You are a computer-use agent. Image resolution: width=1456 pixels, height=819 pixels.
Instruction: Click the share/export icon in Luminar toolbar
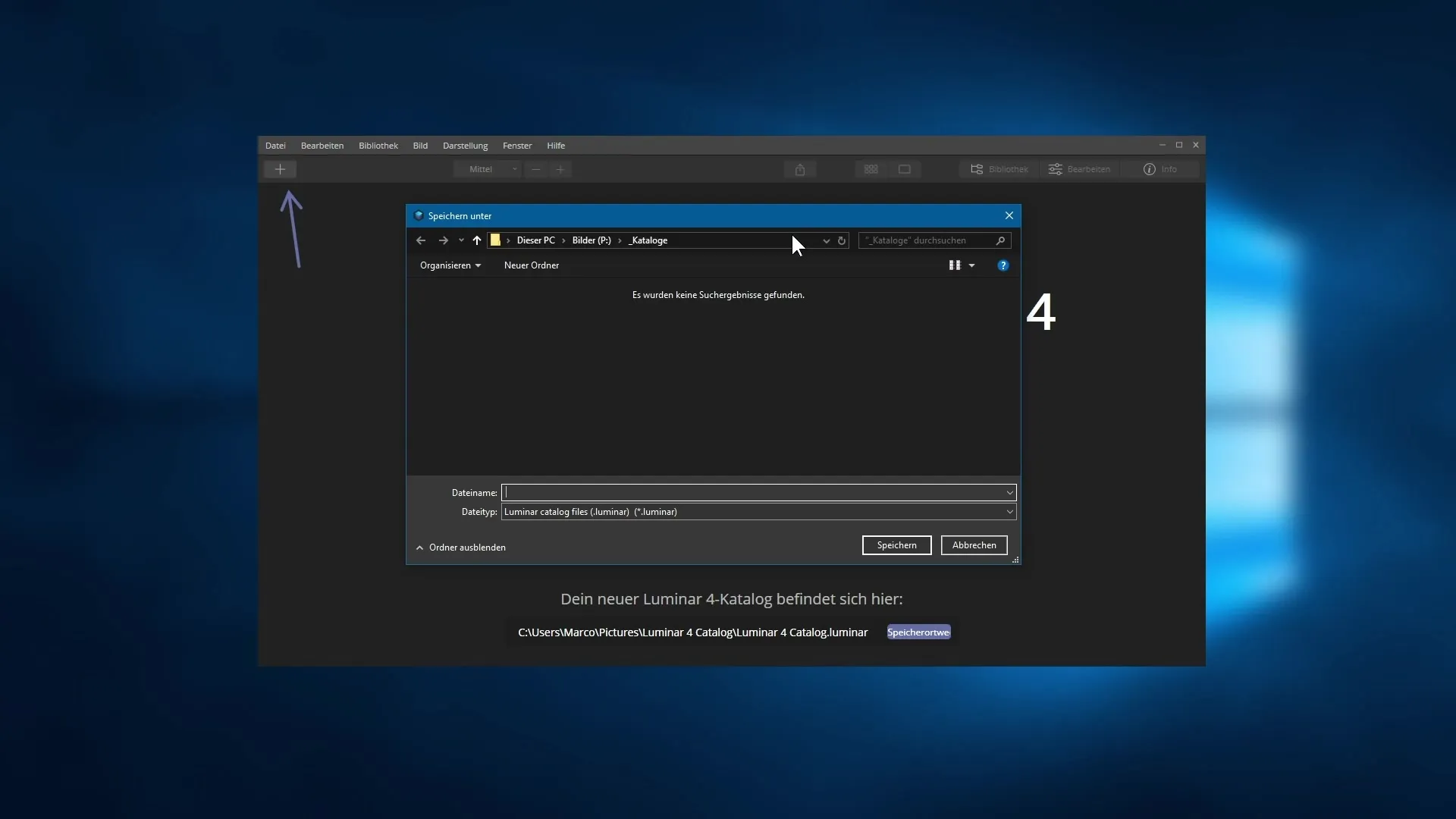point(800,169)
